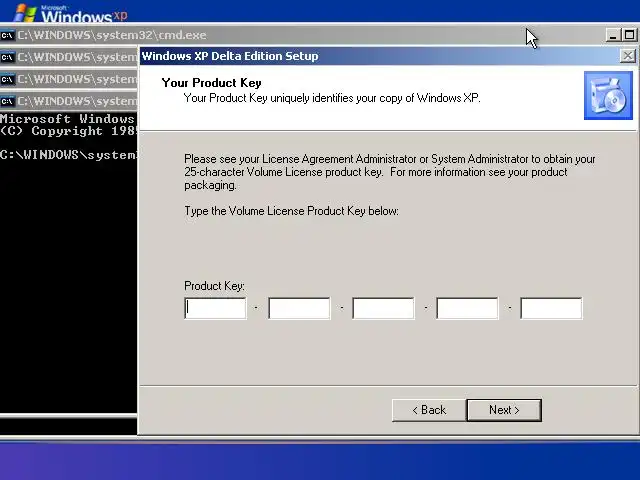Focus the first Product Key field
The image size is (640, 480).
(215, 308)
